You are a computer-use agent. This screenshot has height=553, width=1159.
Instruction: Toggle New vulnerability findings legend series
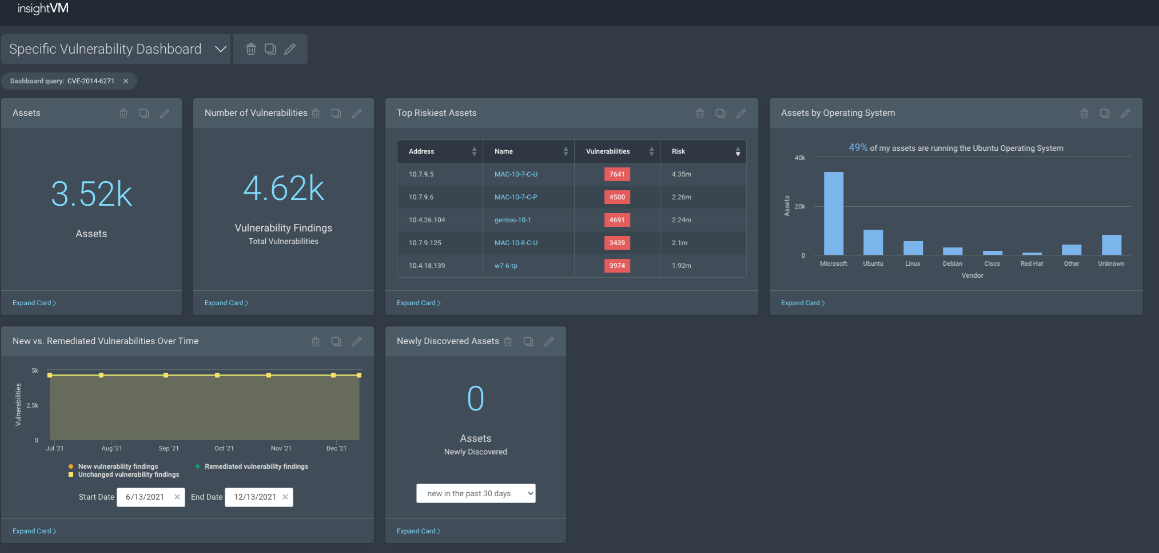point(112,466)
